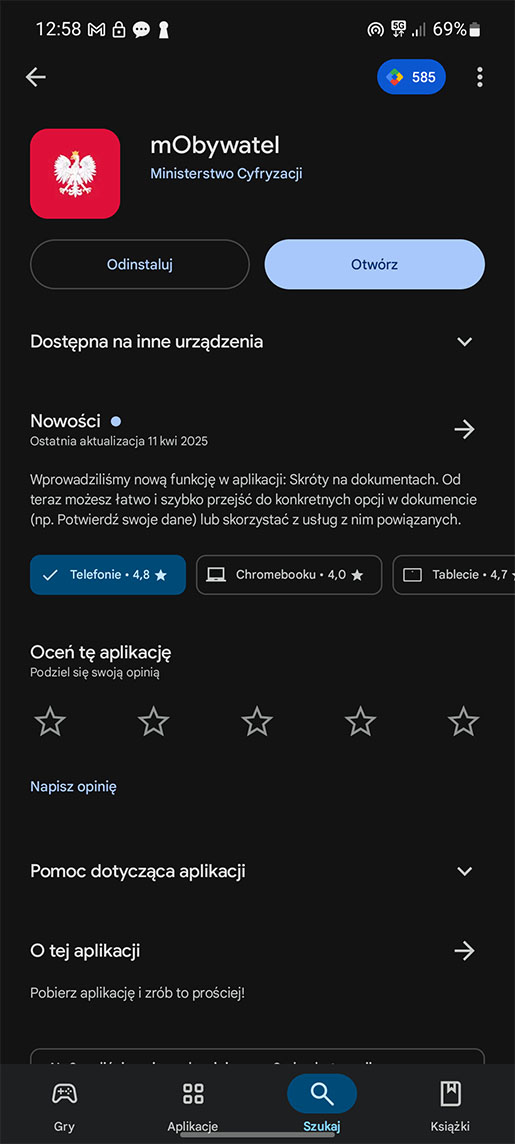Tap the Odinstaluj button
Viewport: 515px width, 1144px height.
coord(139,264)
